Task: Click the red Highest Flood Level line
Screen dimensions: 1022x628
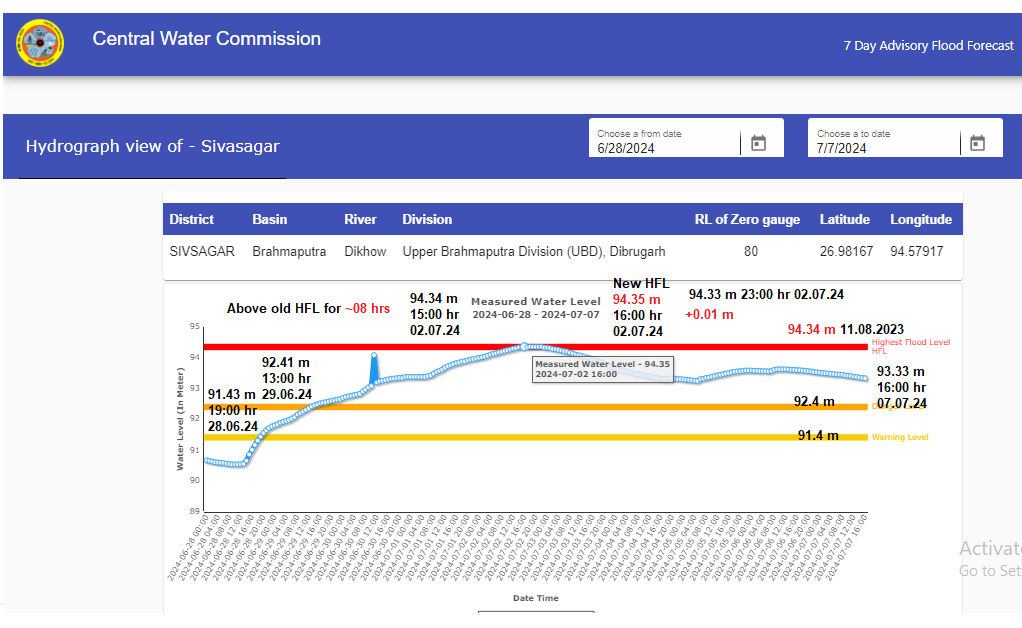Action: (x=300, y=347)
